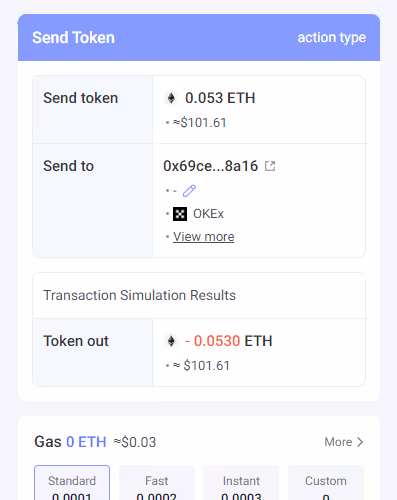Open recipient address in block explorer icon
The image size is (397, 500).
(270, 166)
